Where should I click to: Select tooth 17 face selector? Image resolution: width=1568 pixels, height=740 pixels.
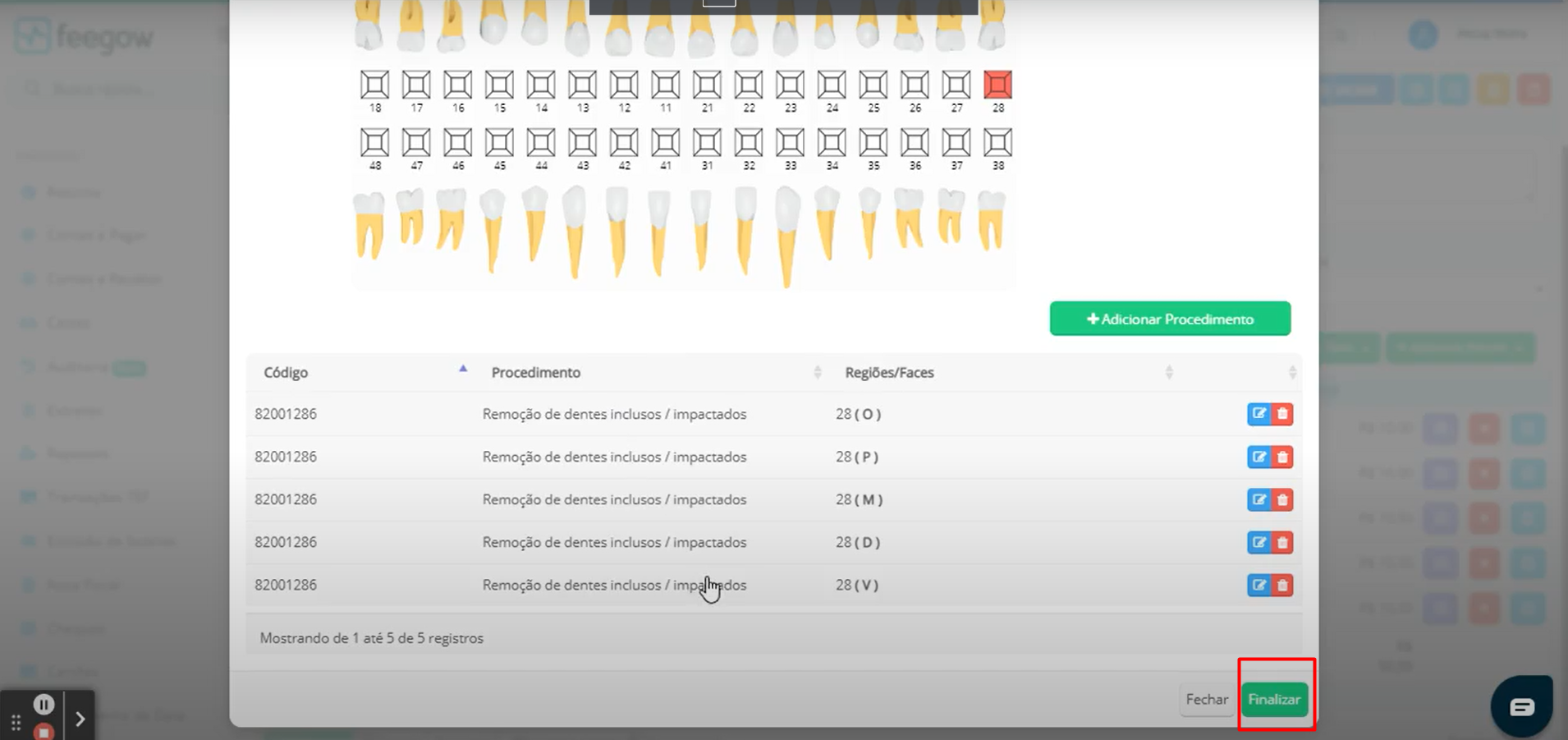(x=416, y=85)
